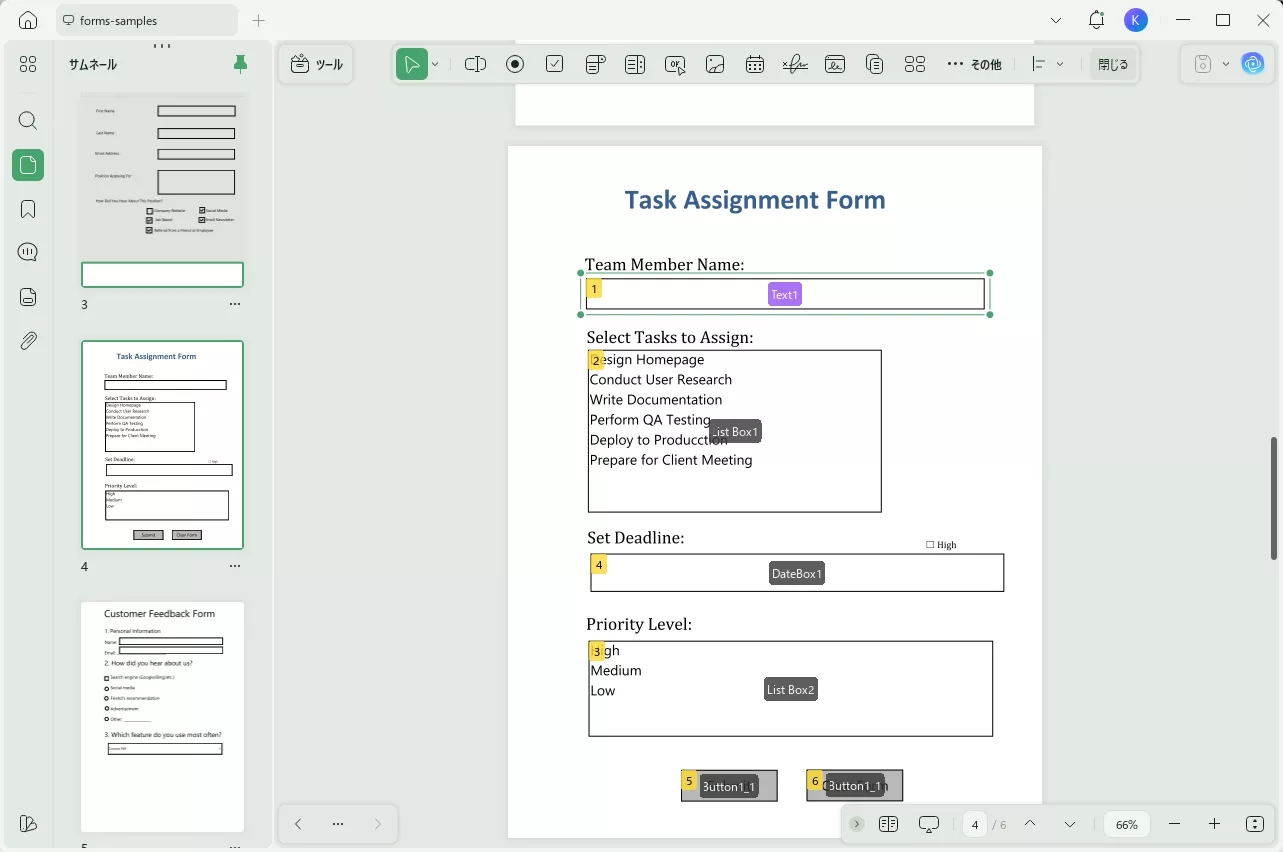Screen dimensions: 1283x852
Task: Open the forms-samples document tab
Action: (x=147, y=20)
